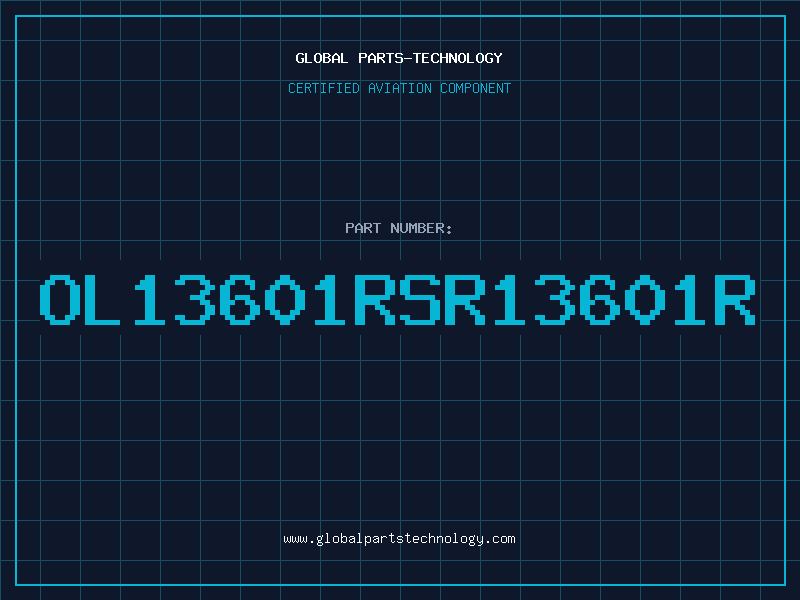
Task: Click the PART NUMBER: label
Action: pos(399,228)
